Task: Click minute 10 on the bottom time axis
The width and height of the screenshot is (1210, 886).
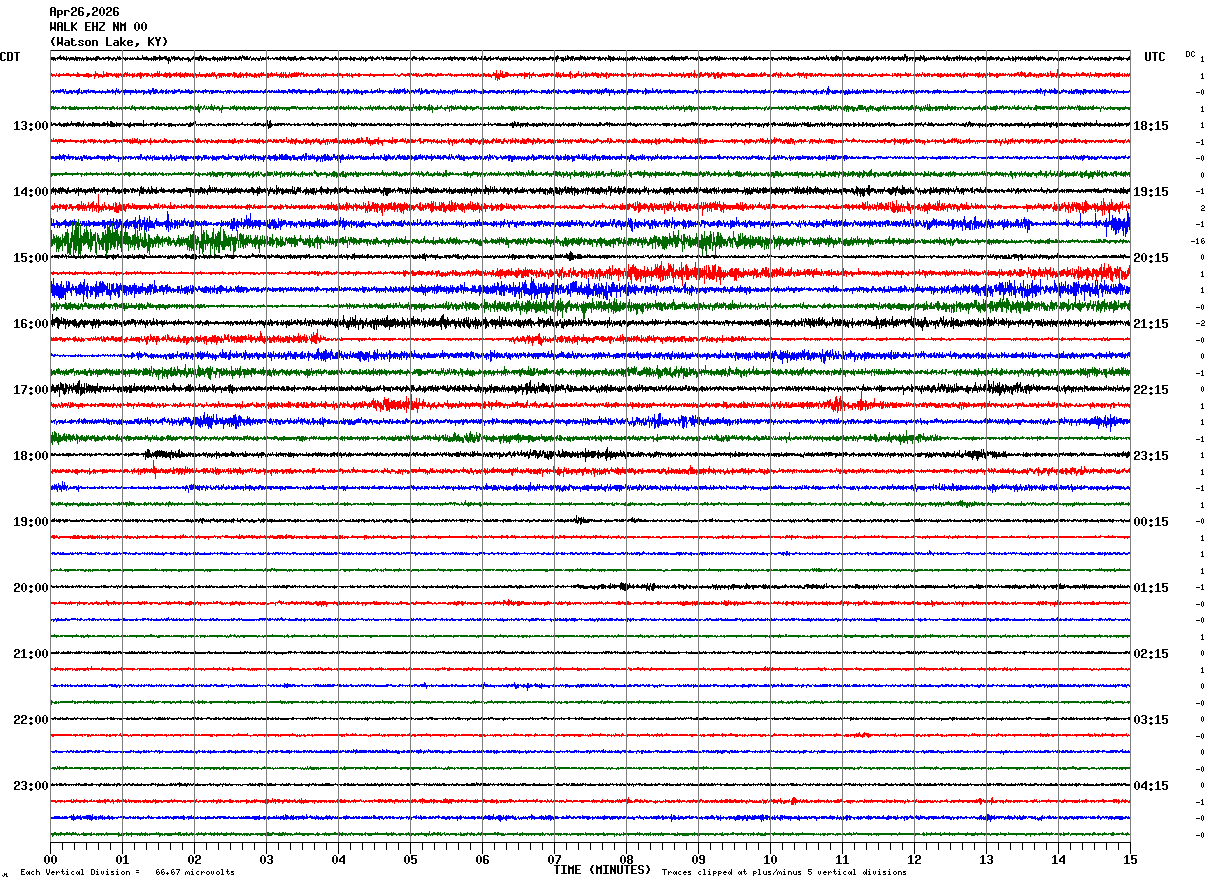Action: 770,859
